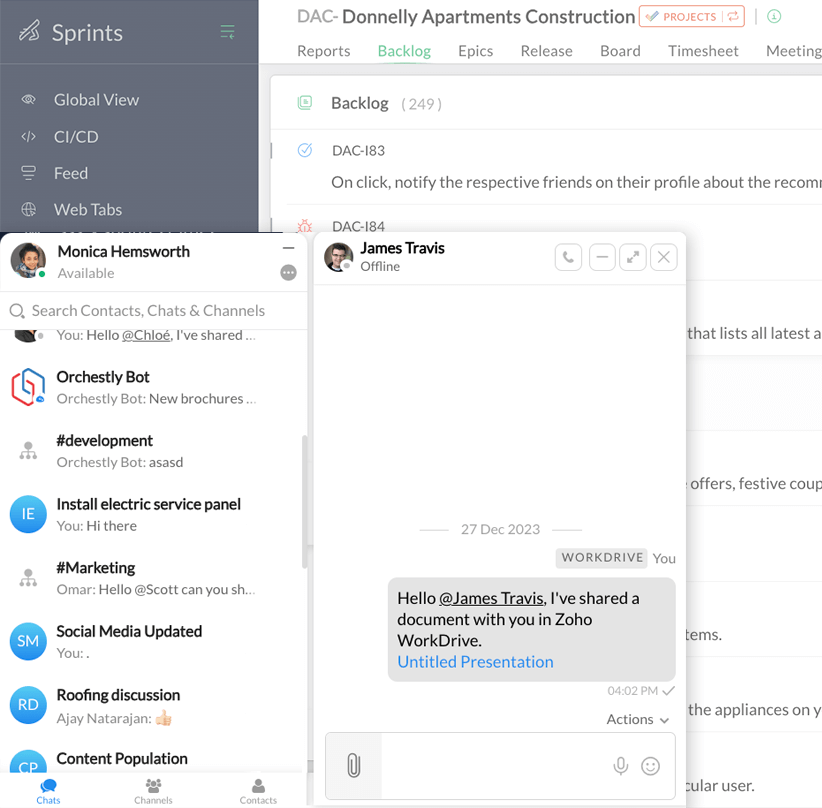Open Global View from sidebar
The width and height of the screenshot is (822, 808).
point(96,100)
